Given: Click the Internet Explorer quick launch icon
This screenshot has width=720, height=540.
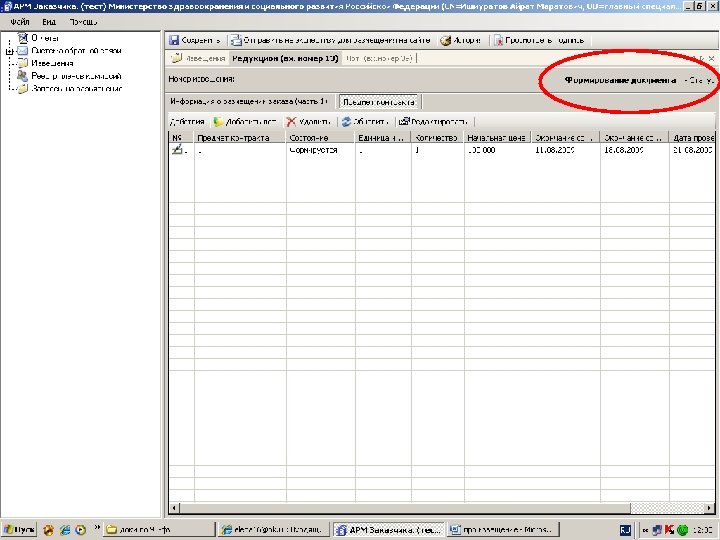Looking at the screenshot, I should point(65,530).
